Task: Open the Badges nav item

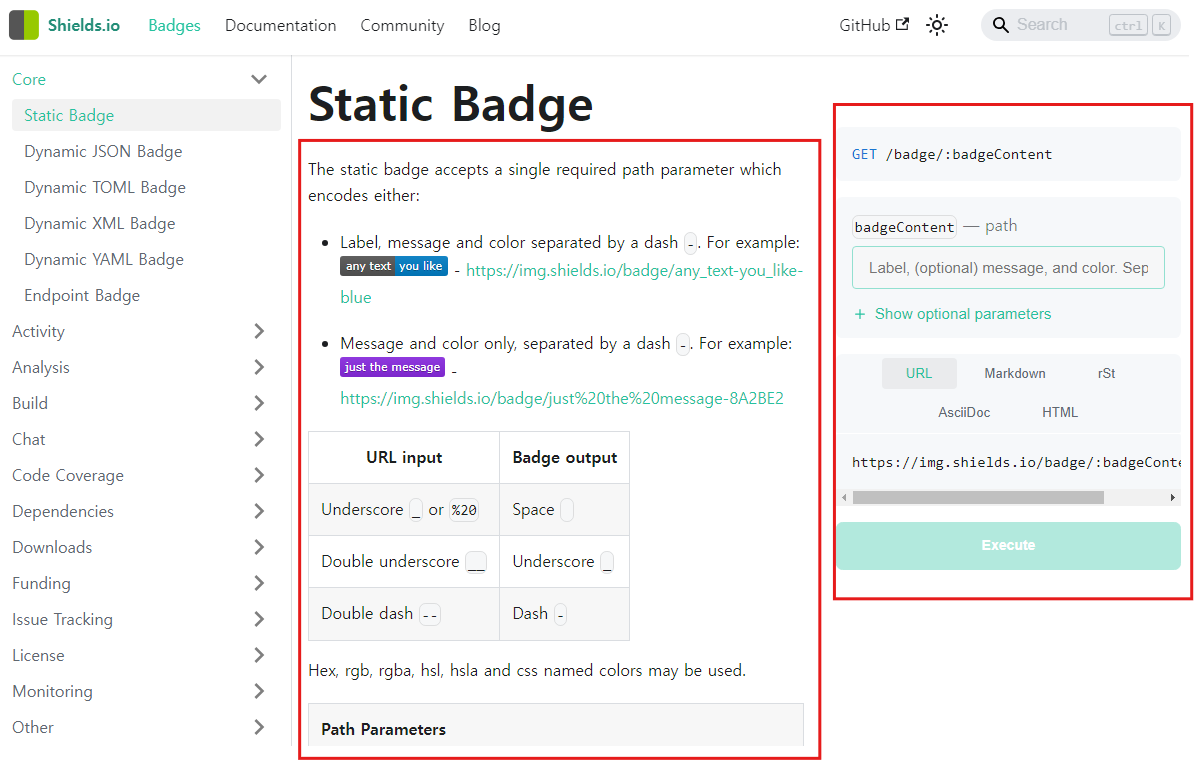Action: coord(174,25)
